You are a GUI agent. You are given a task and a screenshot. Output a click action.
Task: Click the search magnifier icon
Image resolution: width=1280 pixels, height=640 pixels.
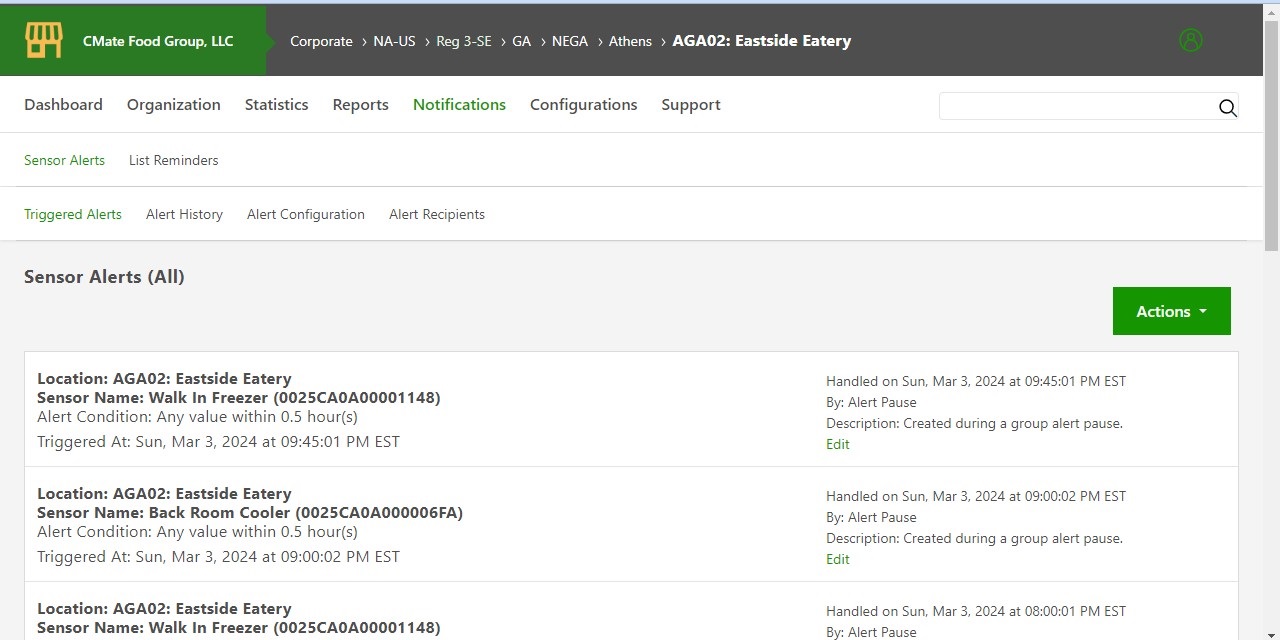1227,108
